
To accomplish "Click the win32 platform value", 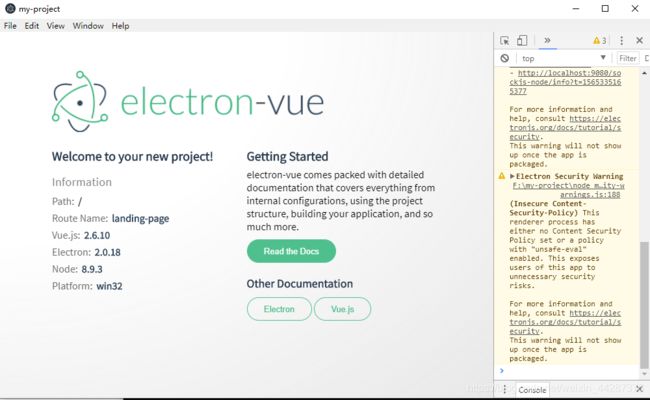I will [109, 286].
